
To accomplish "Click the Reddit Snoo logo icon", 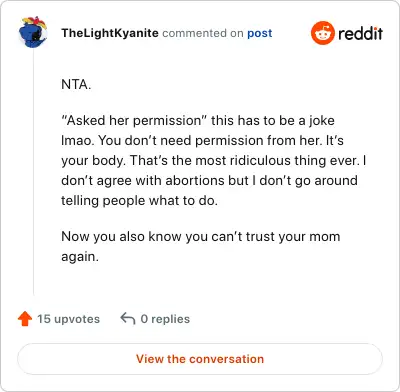I will (322, 33).
